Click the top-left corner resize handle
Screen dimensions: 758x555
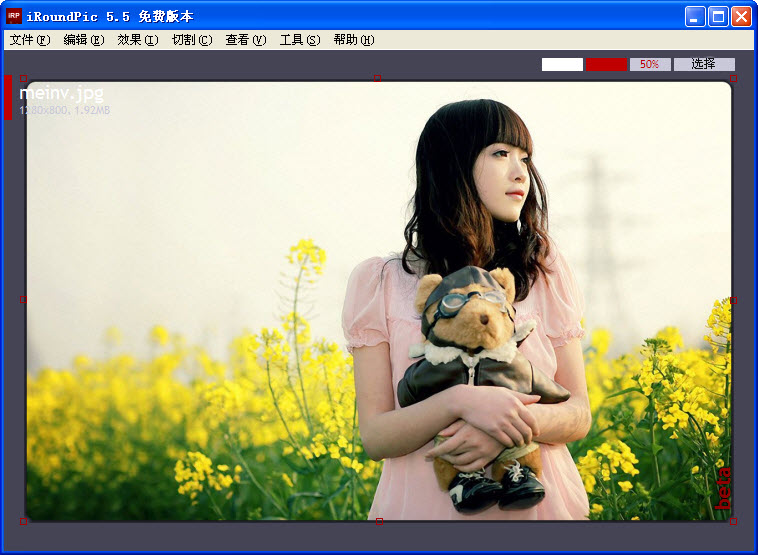coord(23,78)
